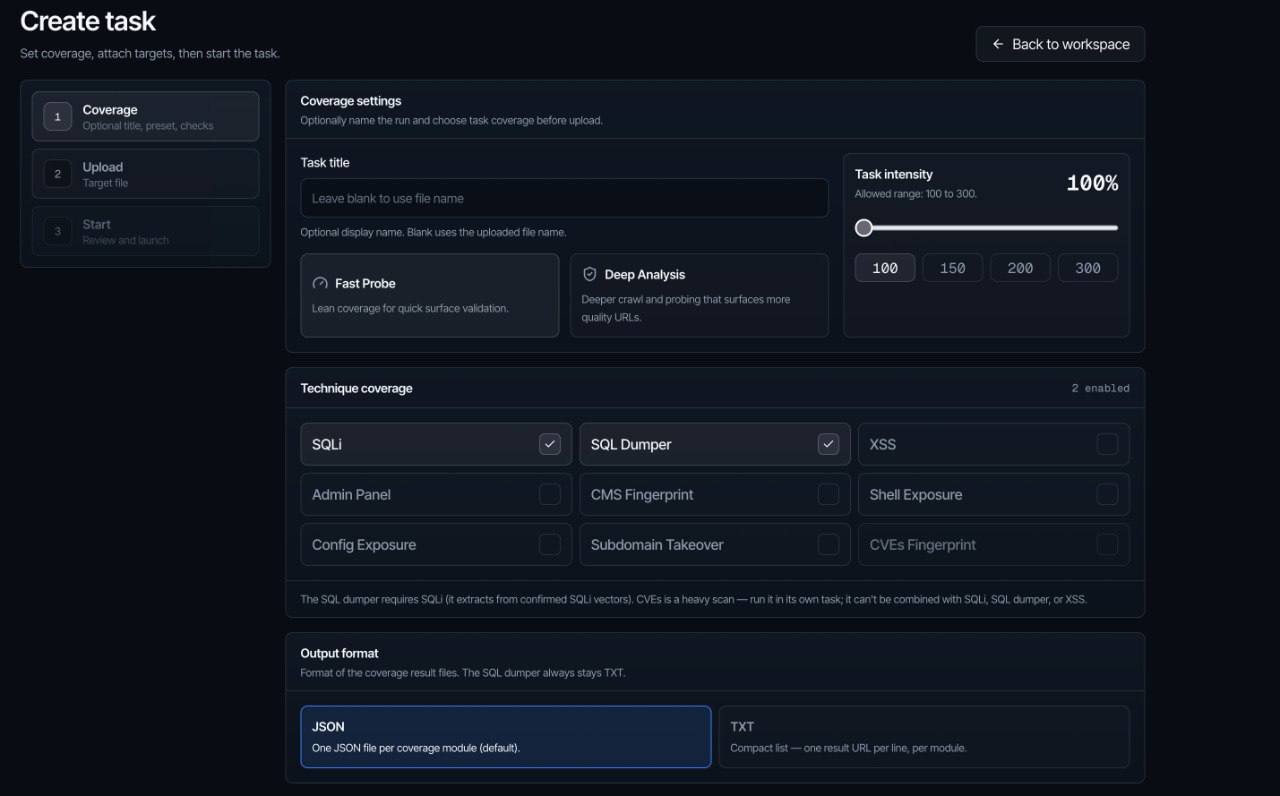1280x796 pixels.
Task: Click the Task title label
Action: [325, 162]
